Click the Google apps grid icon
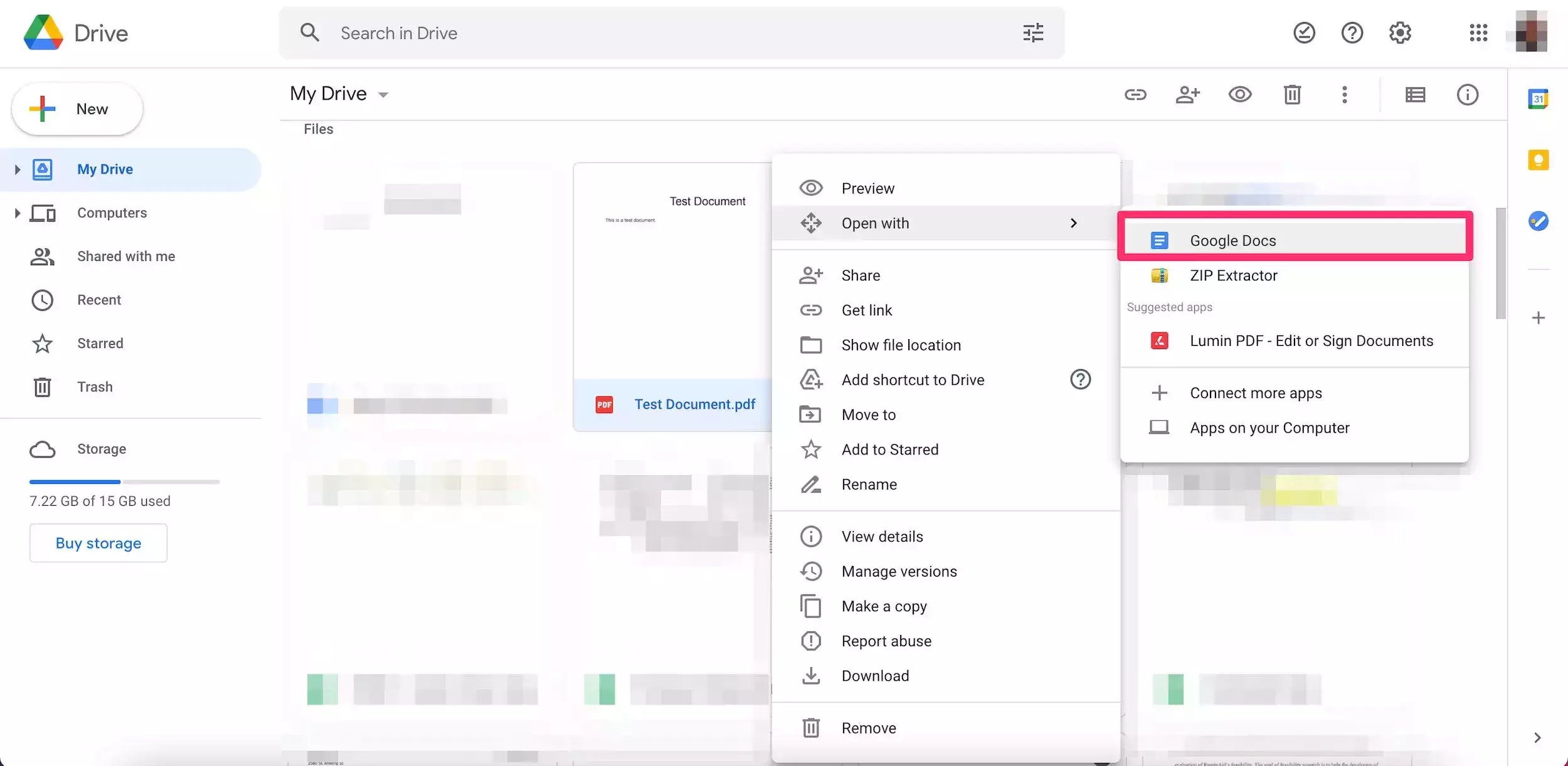1568x766 pixels. 1478,33
